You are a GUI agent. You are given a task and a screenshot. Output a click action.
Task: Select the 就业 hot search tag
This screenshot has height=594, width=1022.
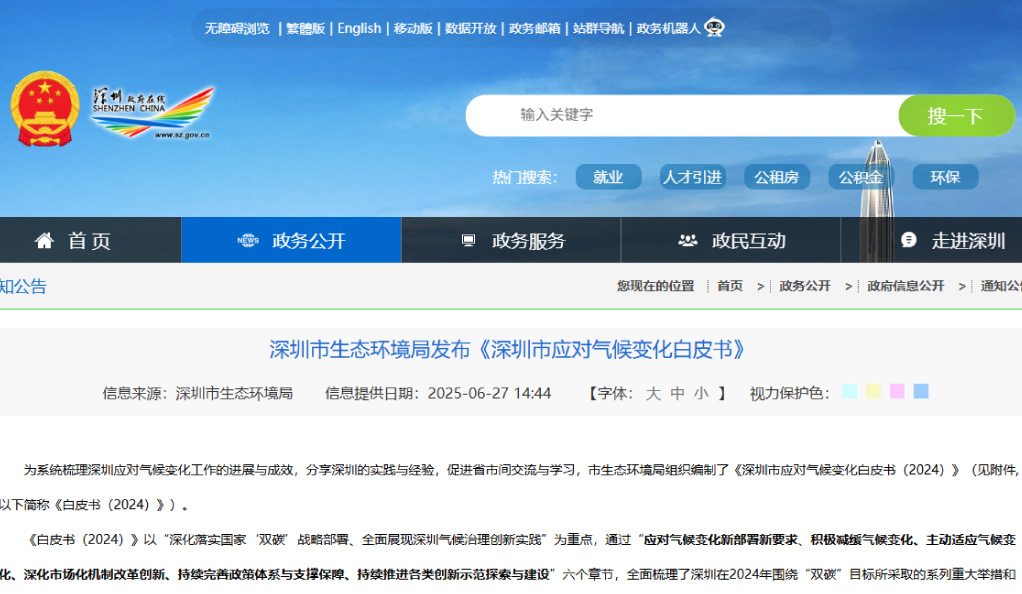[x=608, y=176]
